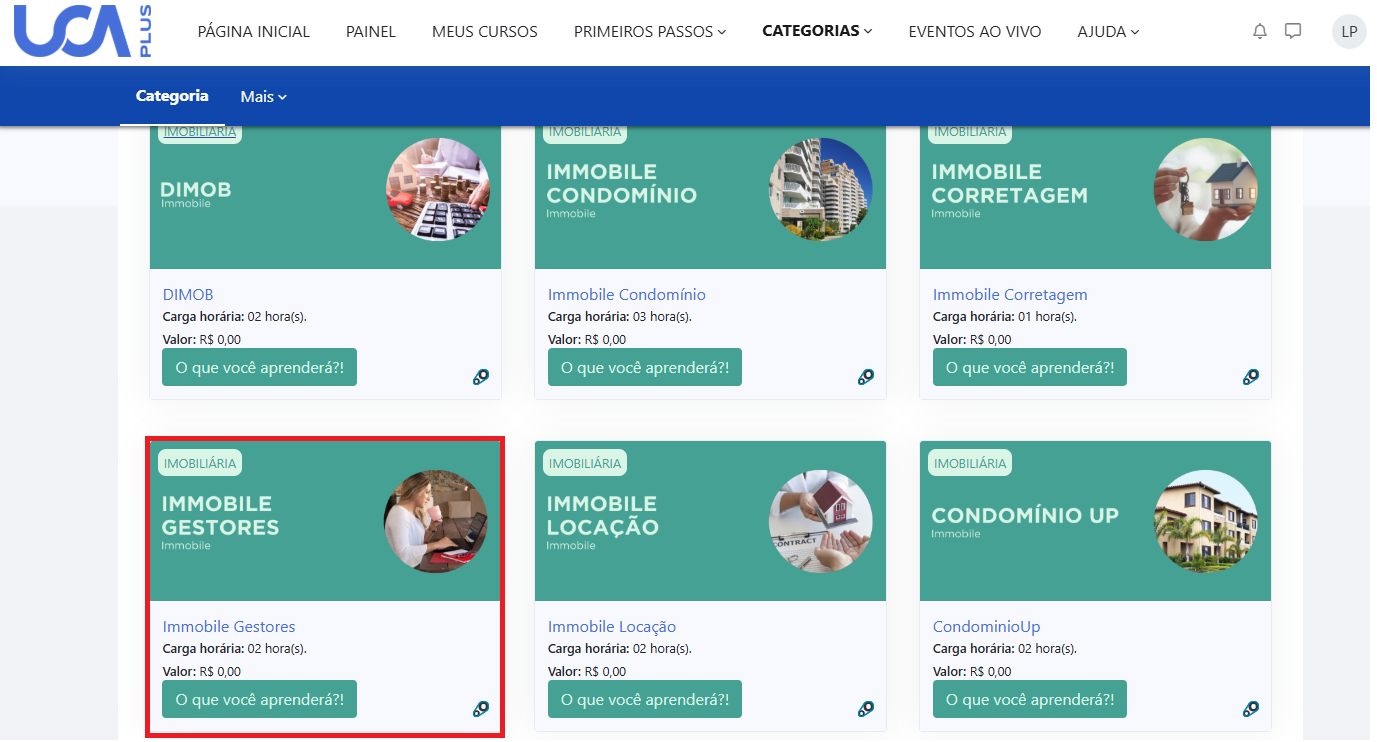Screen dimensions: 1377x742
Task: Go to Página Inicial
Action: pos(254,32)
